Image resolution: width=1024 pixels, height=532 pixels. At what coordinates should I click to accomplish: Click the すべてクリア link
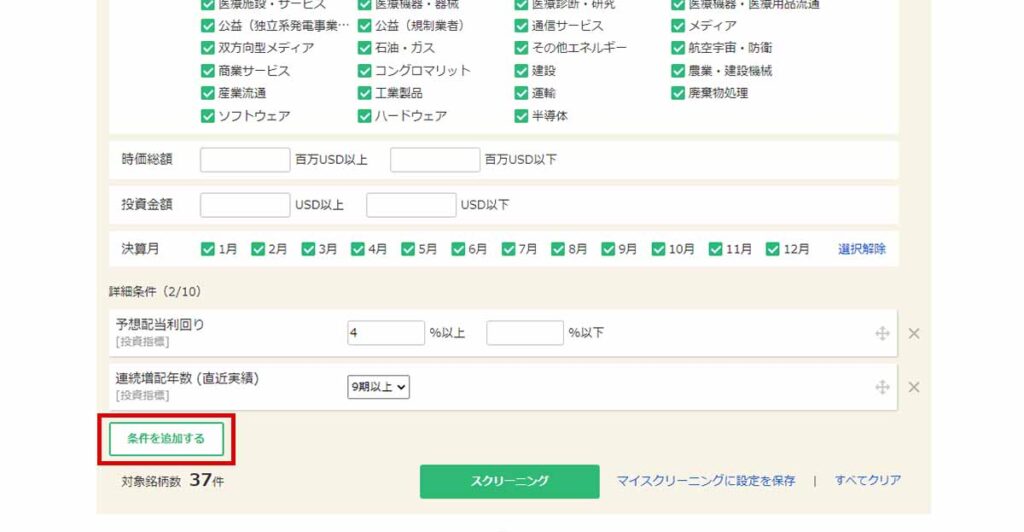(868, 481)
